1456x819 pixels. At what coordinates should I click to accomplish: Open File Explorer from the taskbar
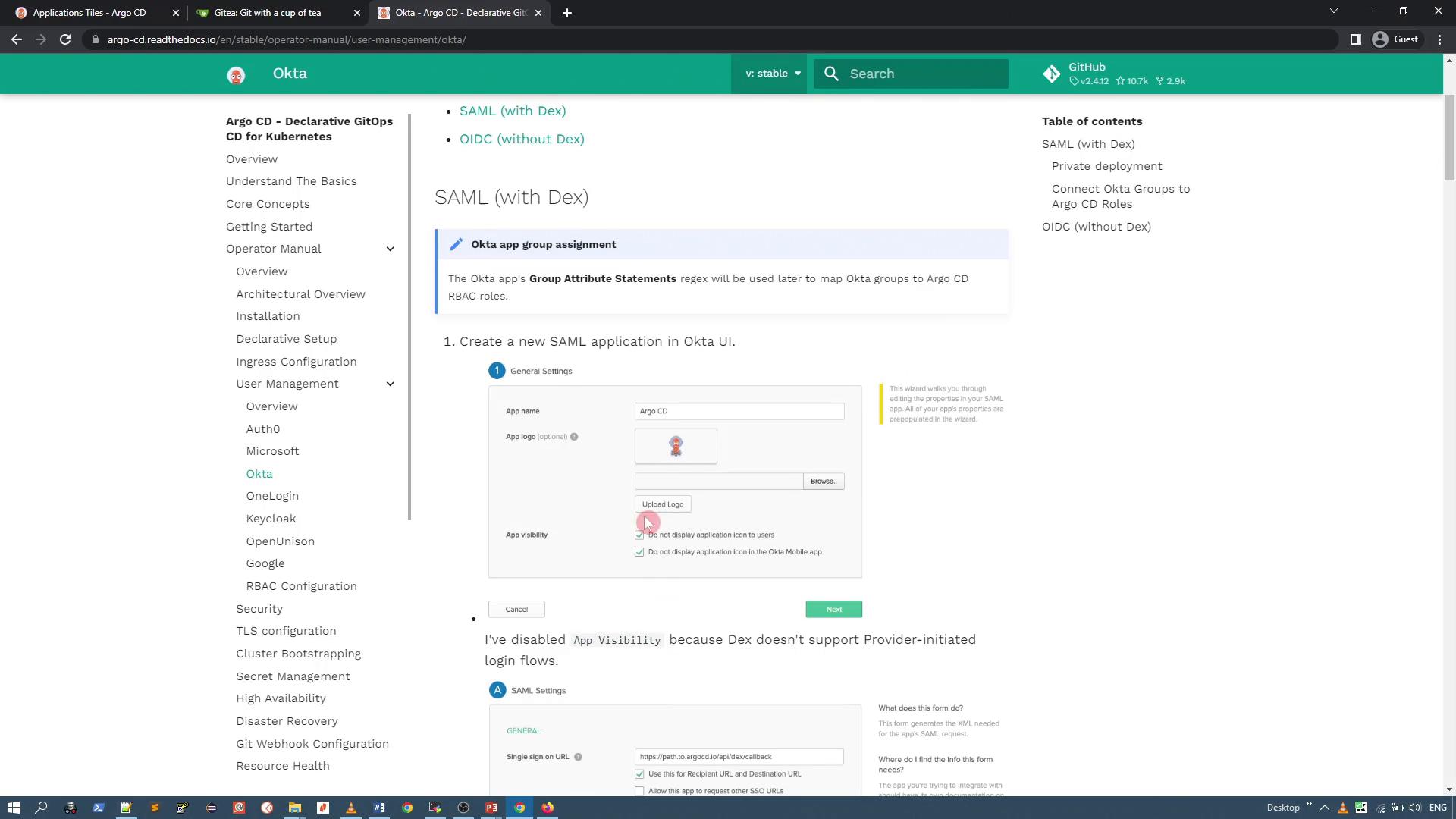(295, 808)
